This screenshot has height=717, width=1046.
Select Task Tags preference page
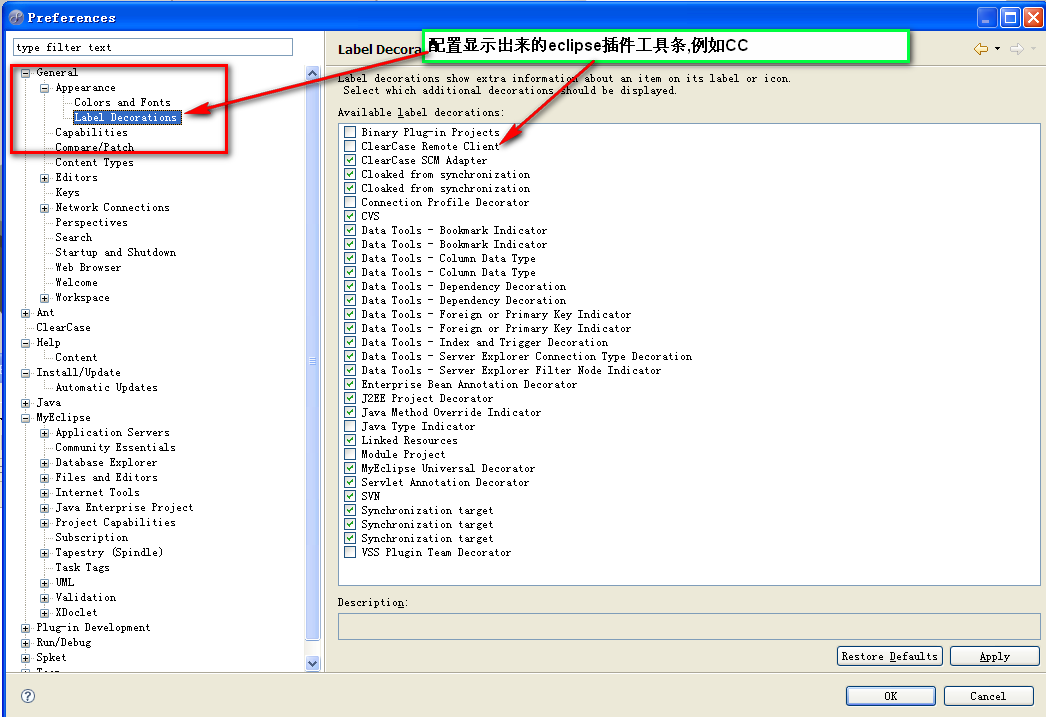pyautogui.click(x=82, y=568)
